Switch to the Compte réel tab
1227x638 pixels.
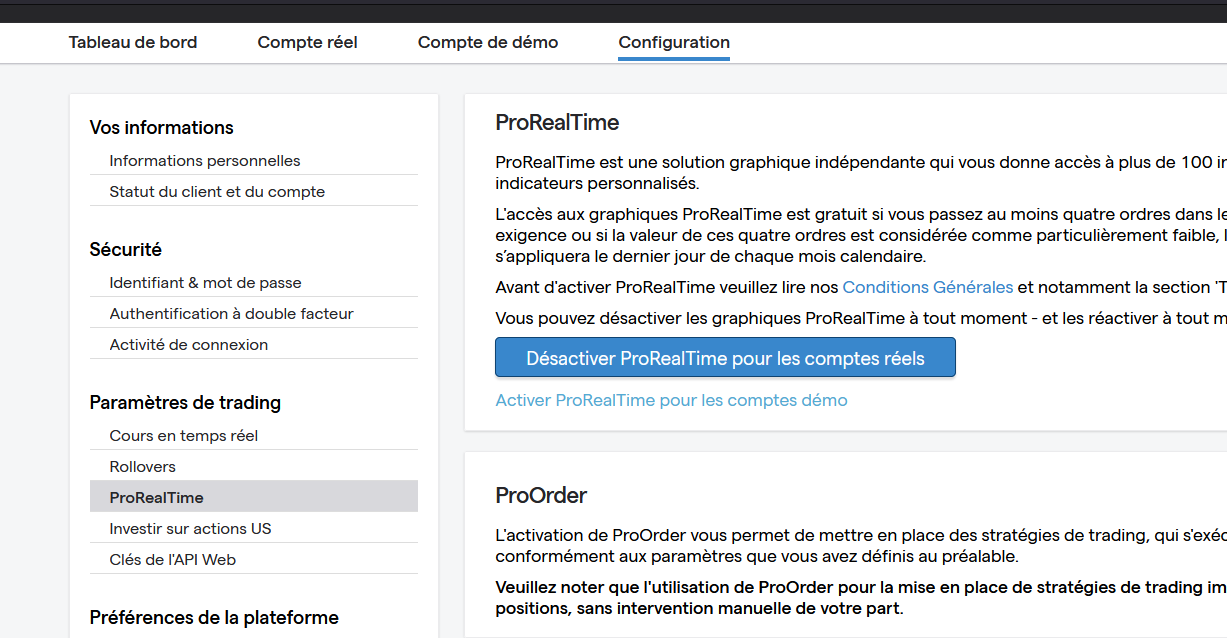[307, 42]
